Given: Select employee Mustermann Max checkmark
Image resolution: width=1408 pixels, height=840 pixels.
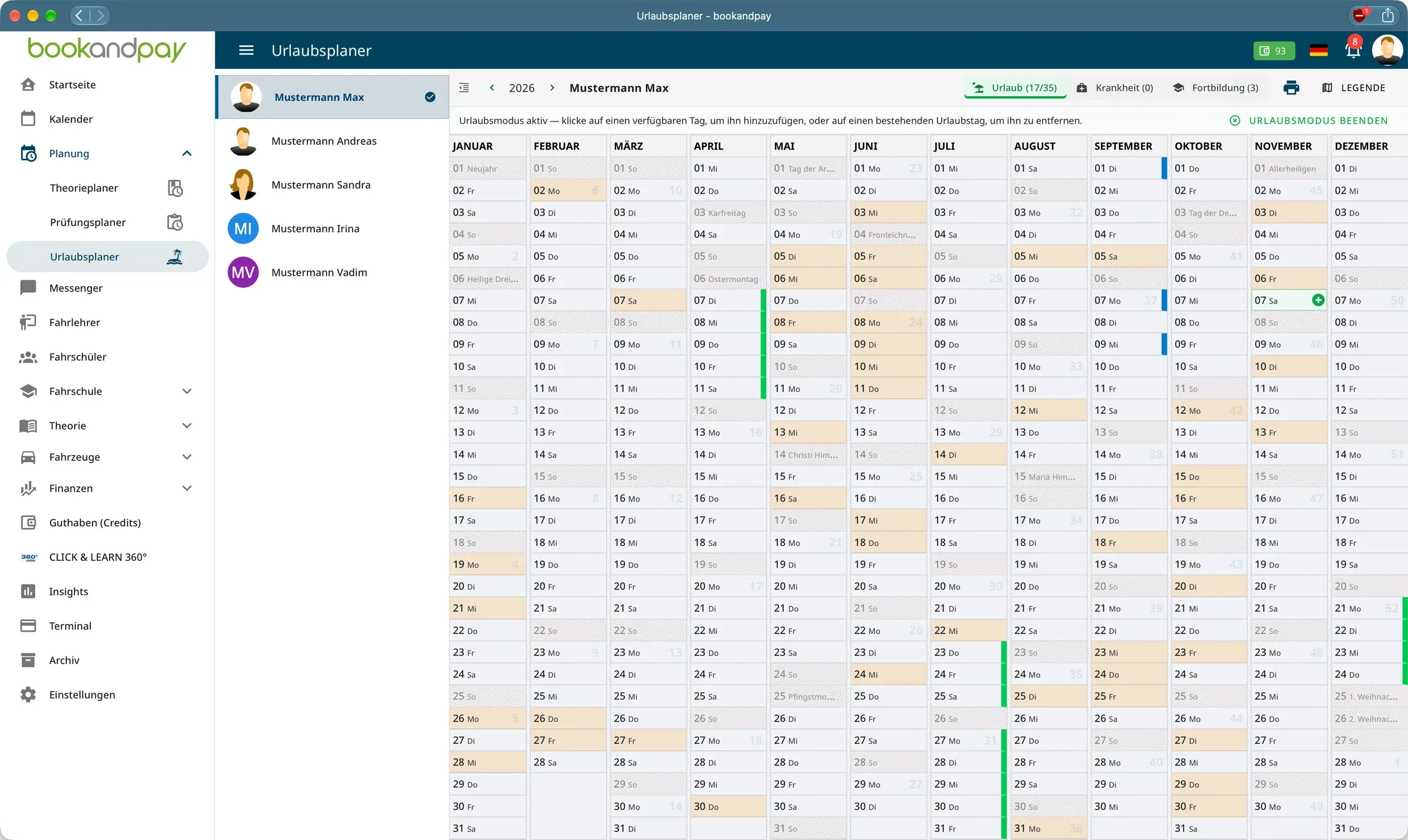Looking at the screenshot, I should (x=430, y=97).
